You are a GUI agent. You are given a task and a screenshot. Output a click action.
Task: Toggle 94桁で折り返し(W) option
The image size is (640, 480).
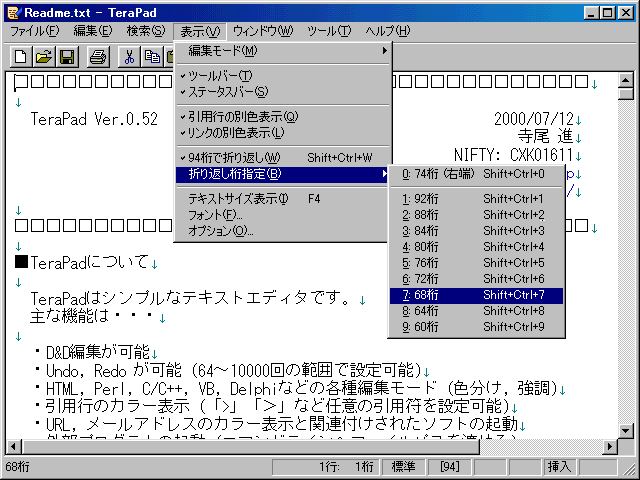click(282, 158)
